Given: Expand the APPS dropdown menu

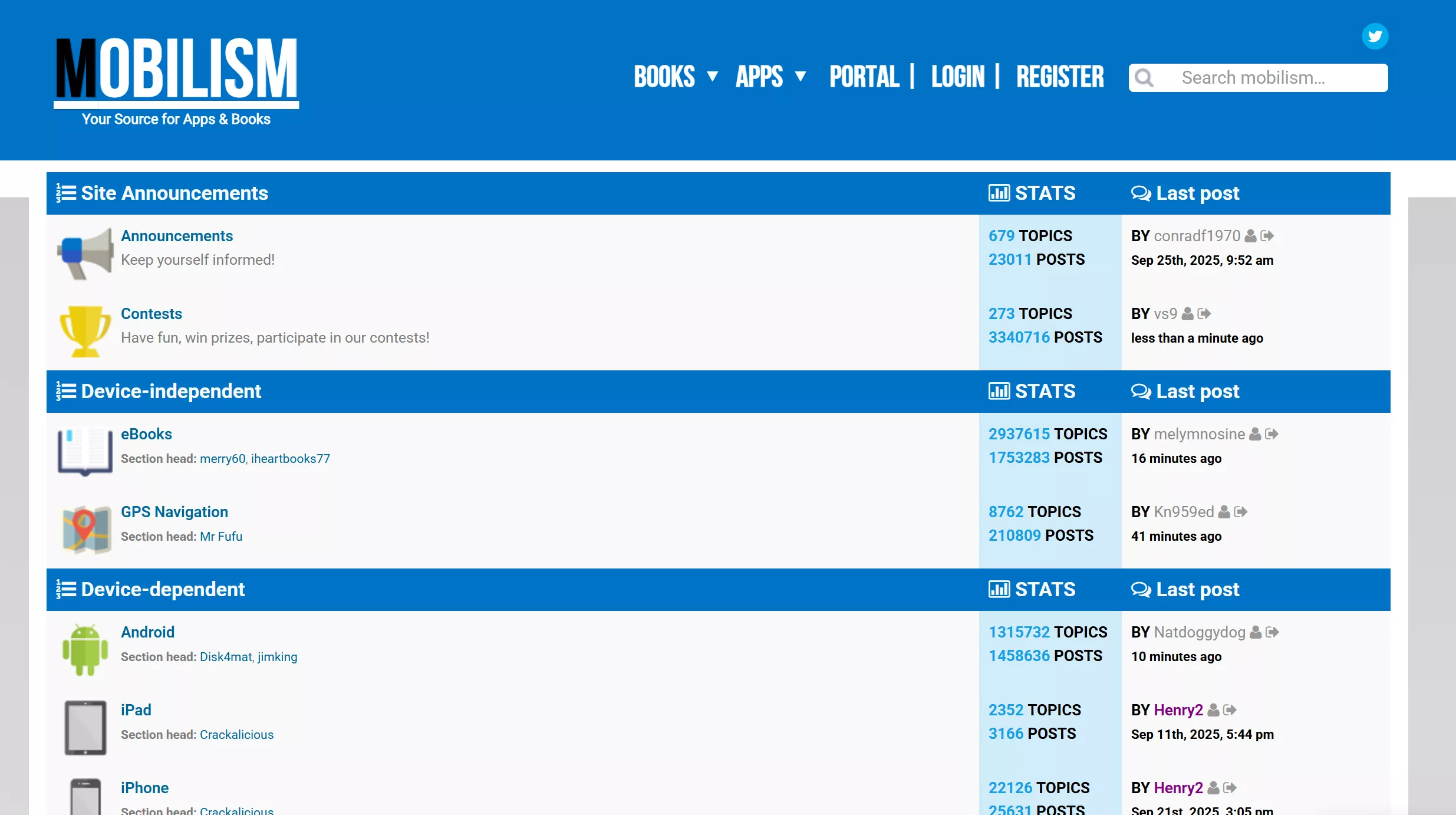Looking at the screenshot, I should coord(770,77).
